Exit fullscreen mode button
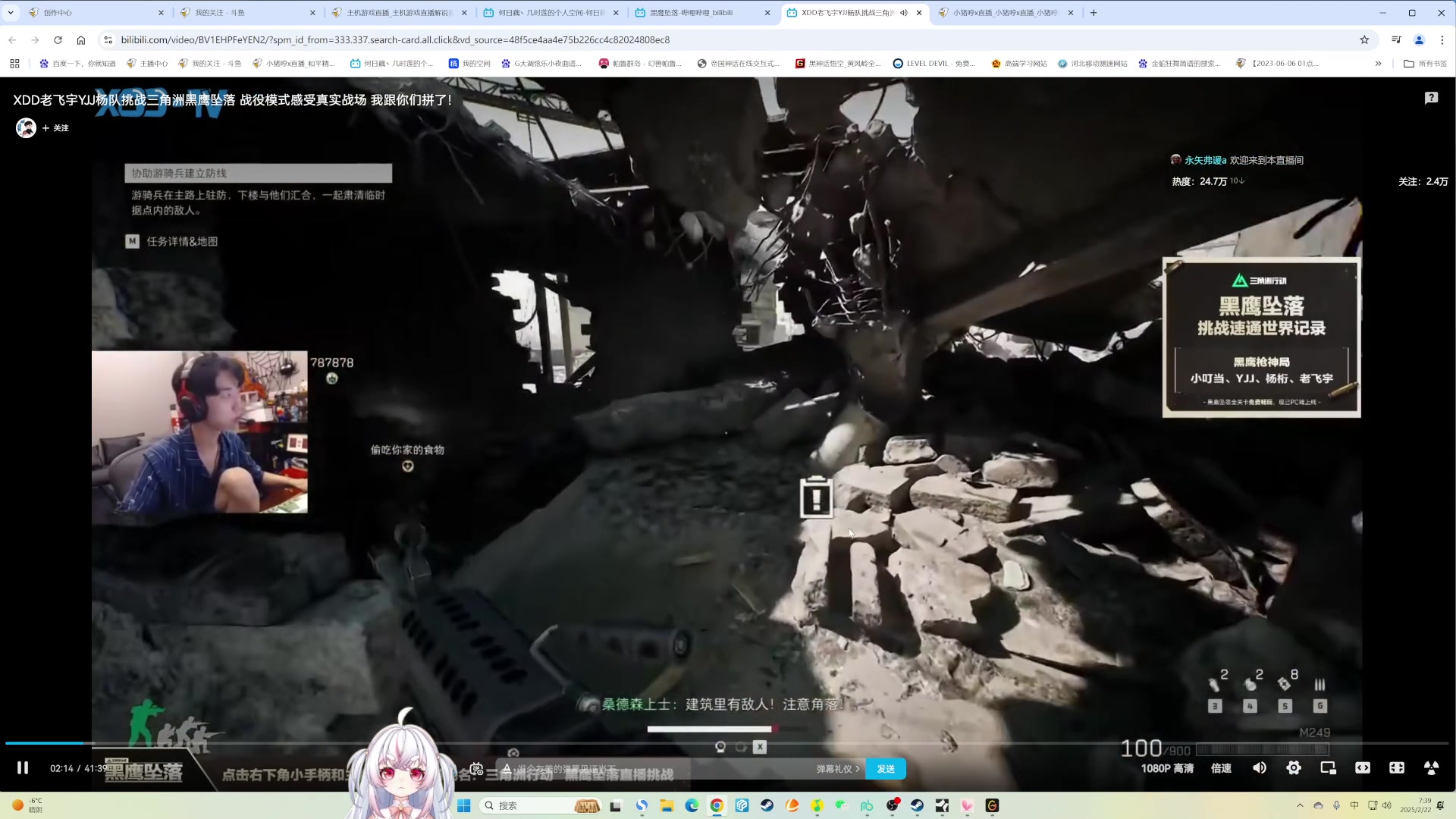The image size is (1456, 819). coord(1431,768)
